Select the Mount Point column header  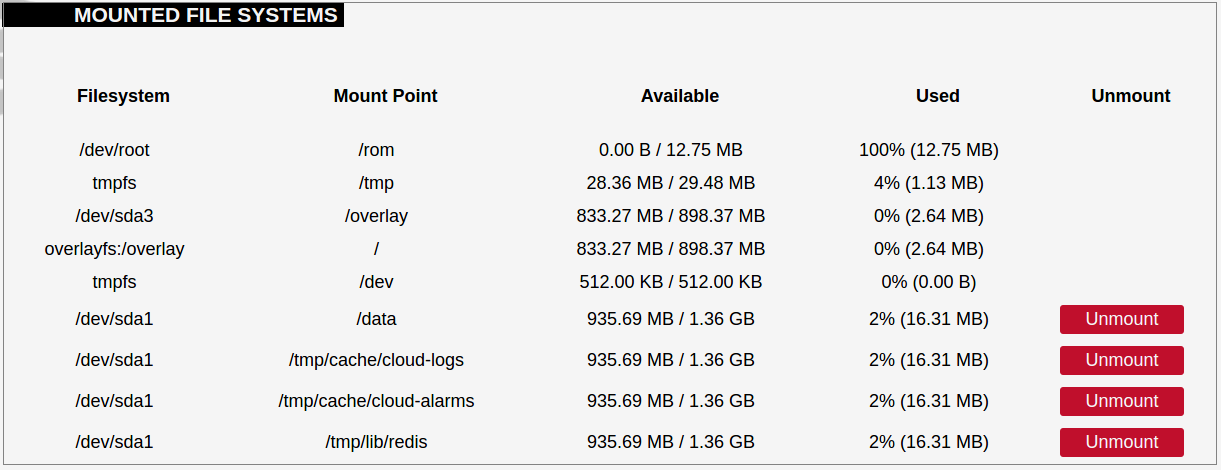(386, 96)
